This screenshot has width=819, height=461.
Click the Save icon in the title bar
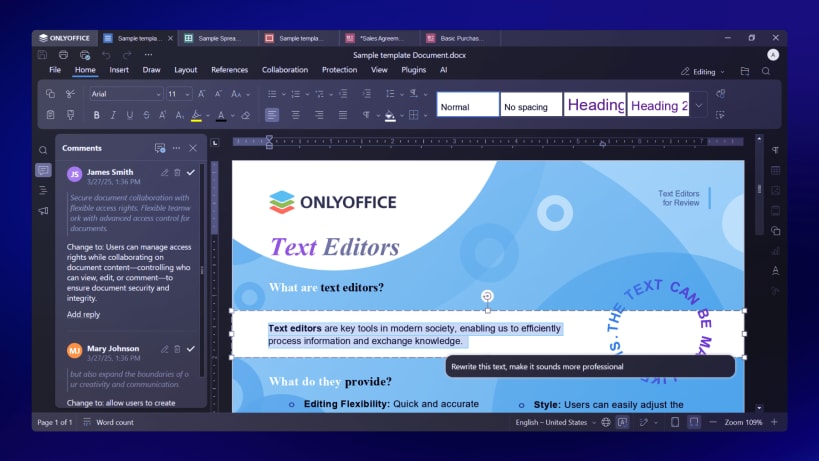[42, 55]
